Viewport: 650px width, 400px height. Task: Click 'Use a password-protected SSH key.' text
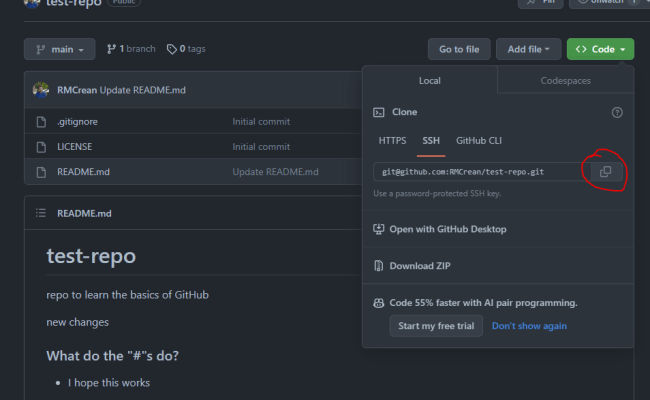coord(437,194)
